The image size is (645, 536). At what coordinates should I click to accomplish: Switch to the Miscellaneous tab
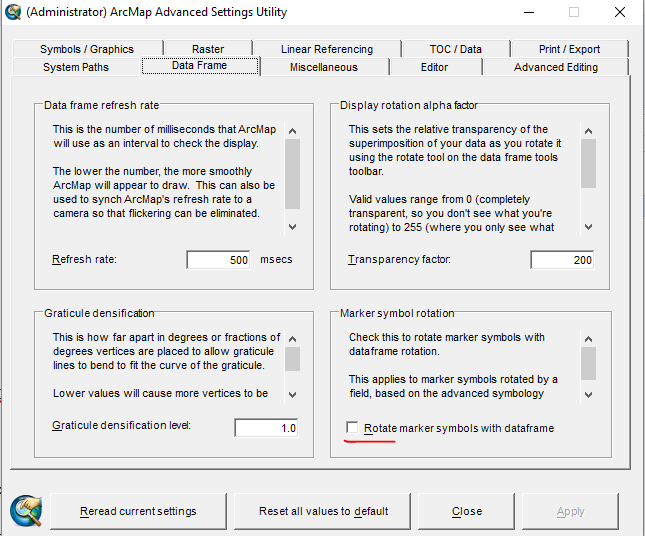323,67
